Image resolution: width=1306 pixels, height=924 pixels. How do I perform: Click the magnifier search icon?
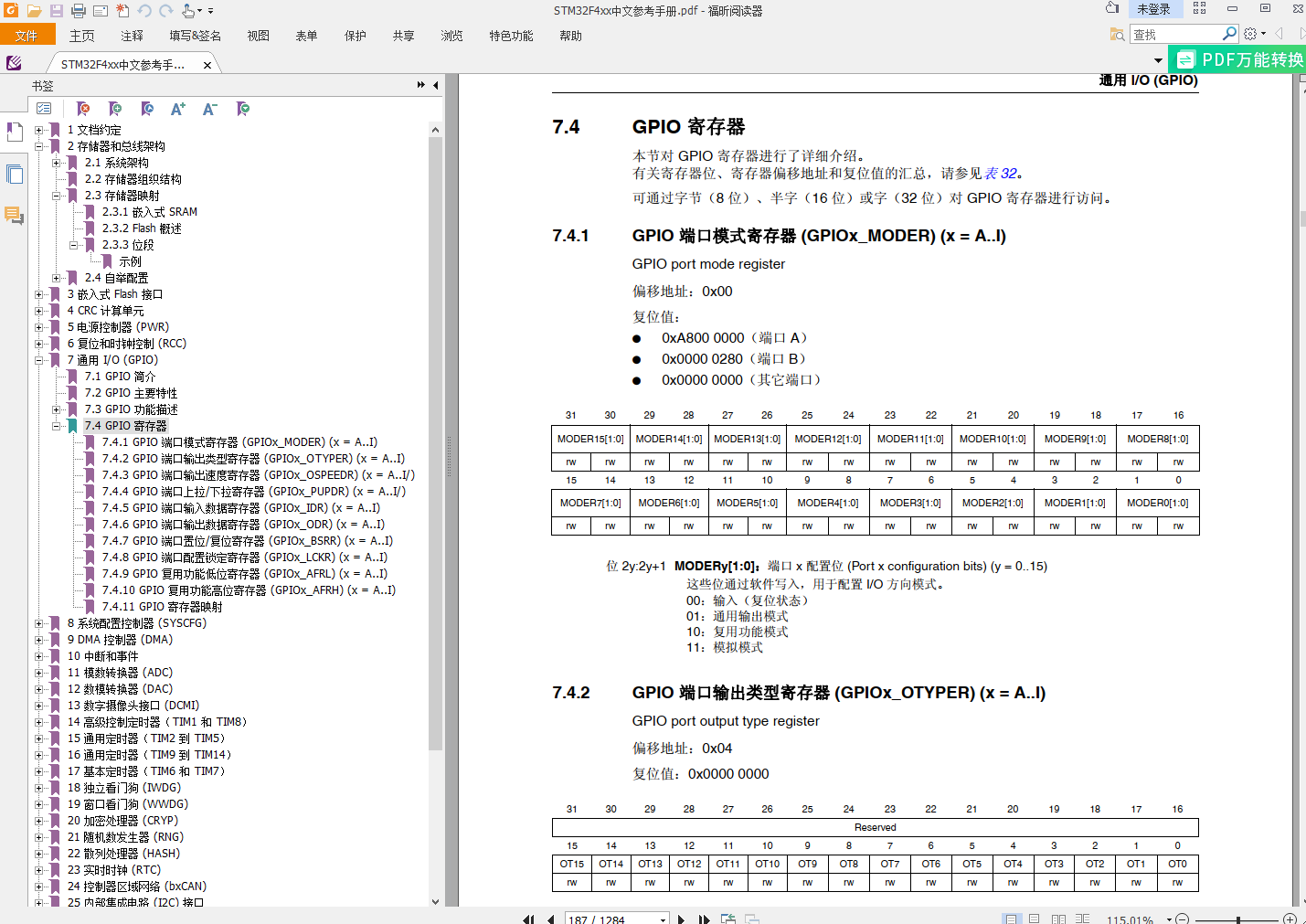[x=1230, y=34]
